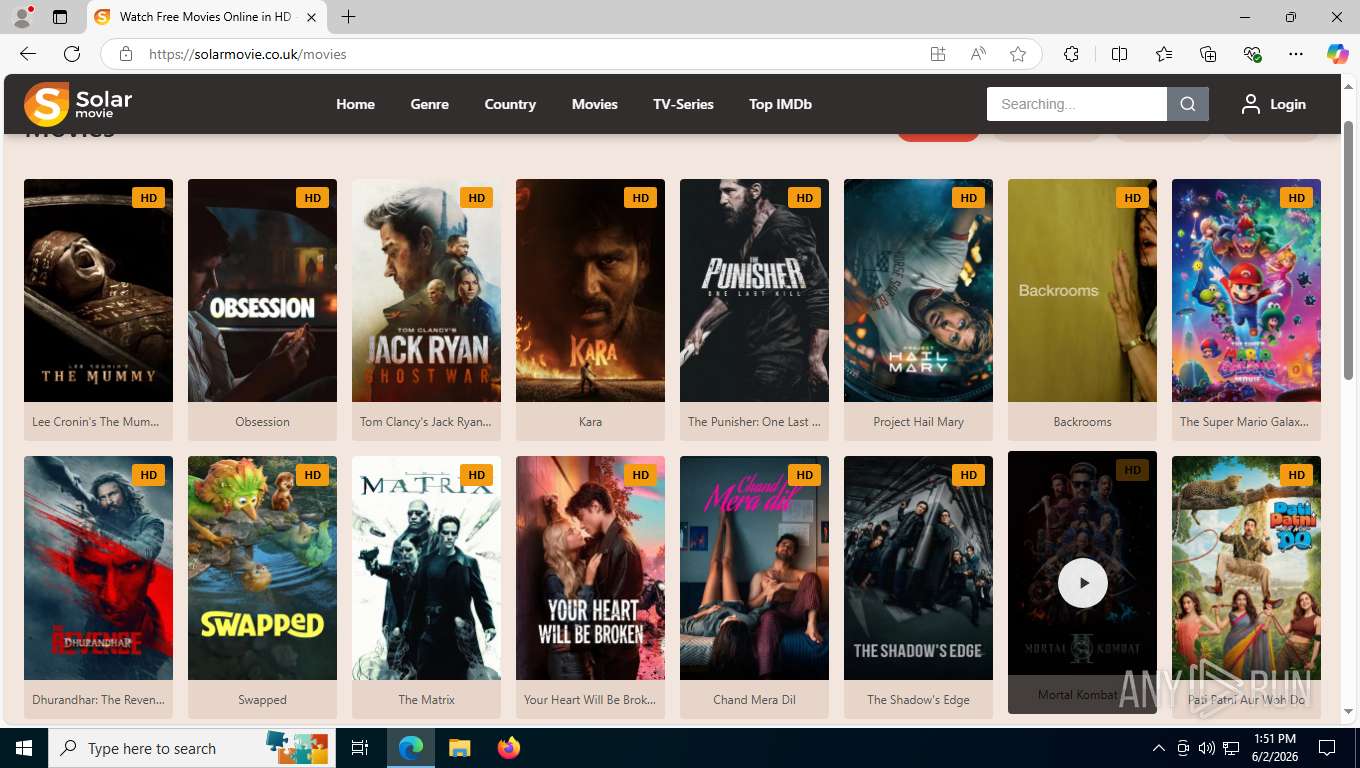Open a new browser tab
The height and width of the screenshot is (768, 1360).
point(348,17)
